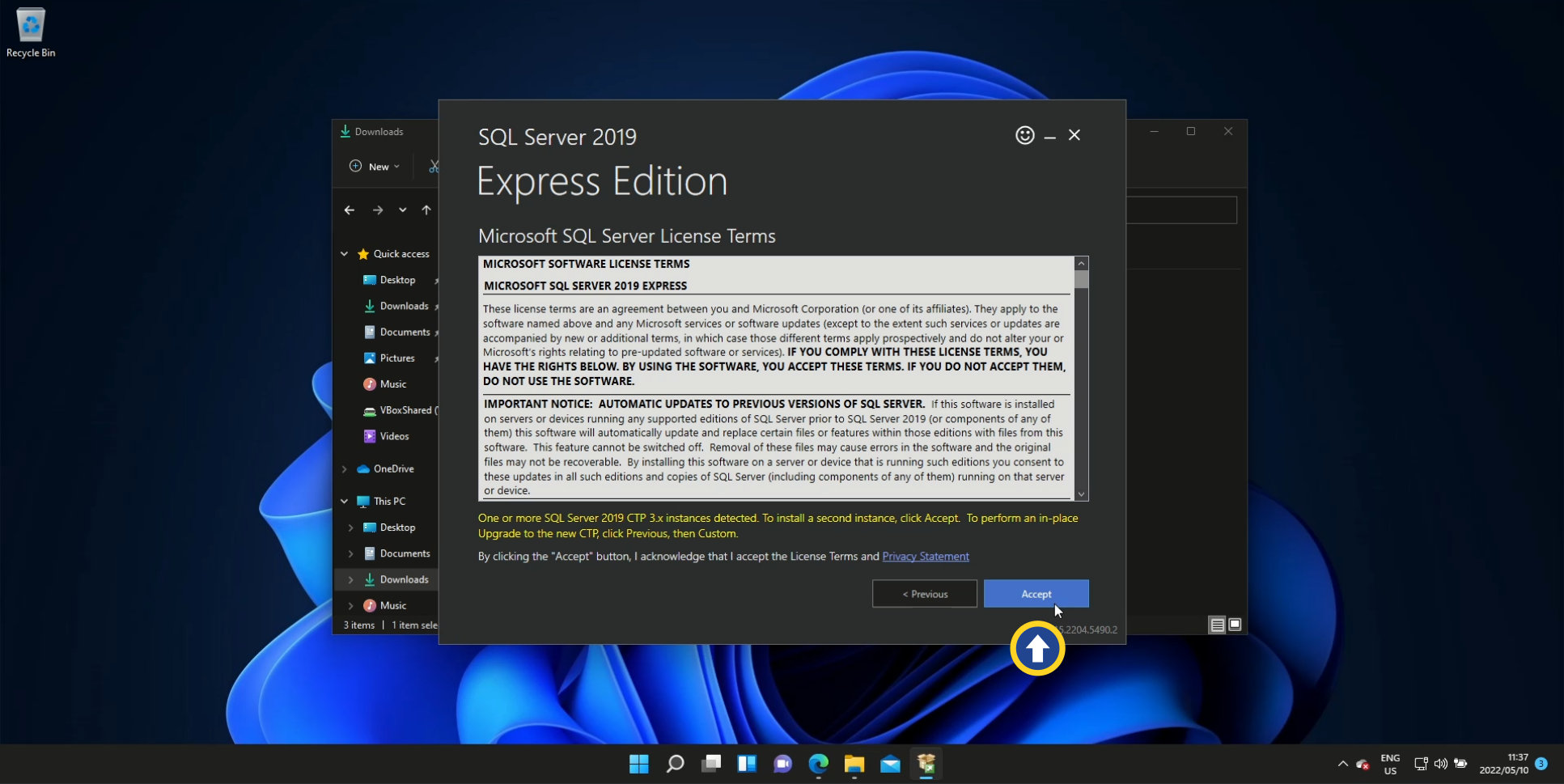Select Documents under This PC
The height and width of the screenshot is (784, 1564).
pos(405,553)
